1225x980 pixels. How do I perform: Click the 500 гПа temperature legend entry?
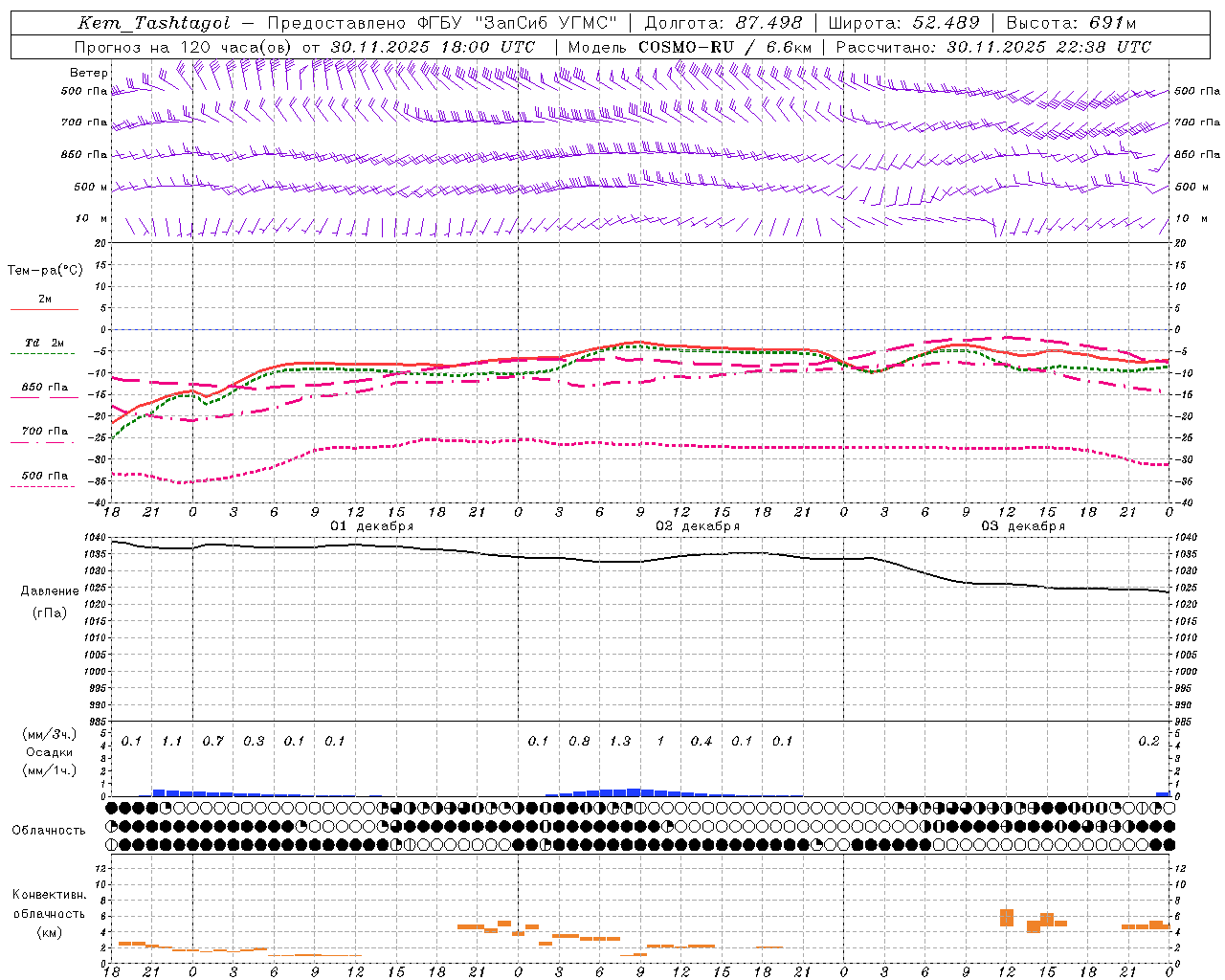45,476
